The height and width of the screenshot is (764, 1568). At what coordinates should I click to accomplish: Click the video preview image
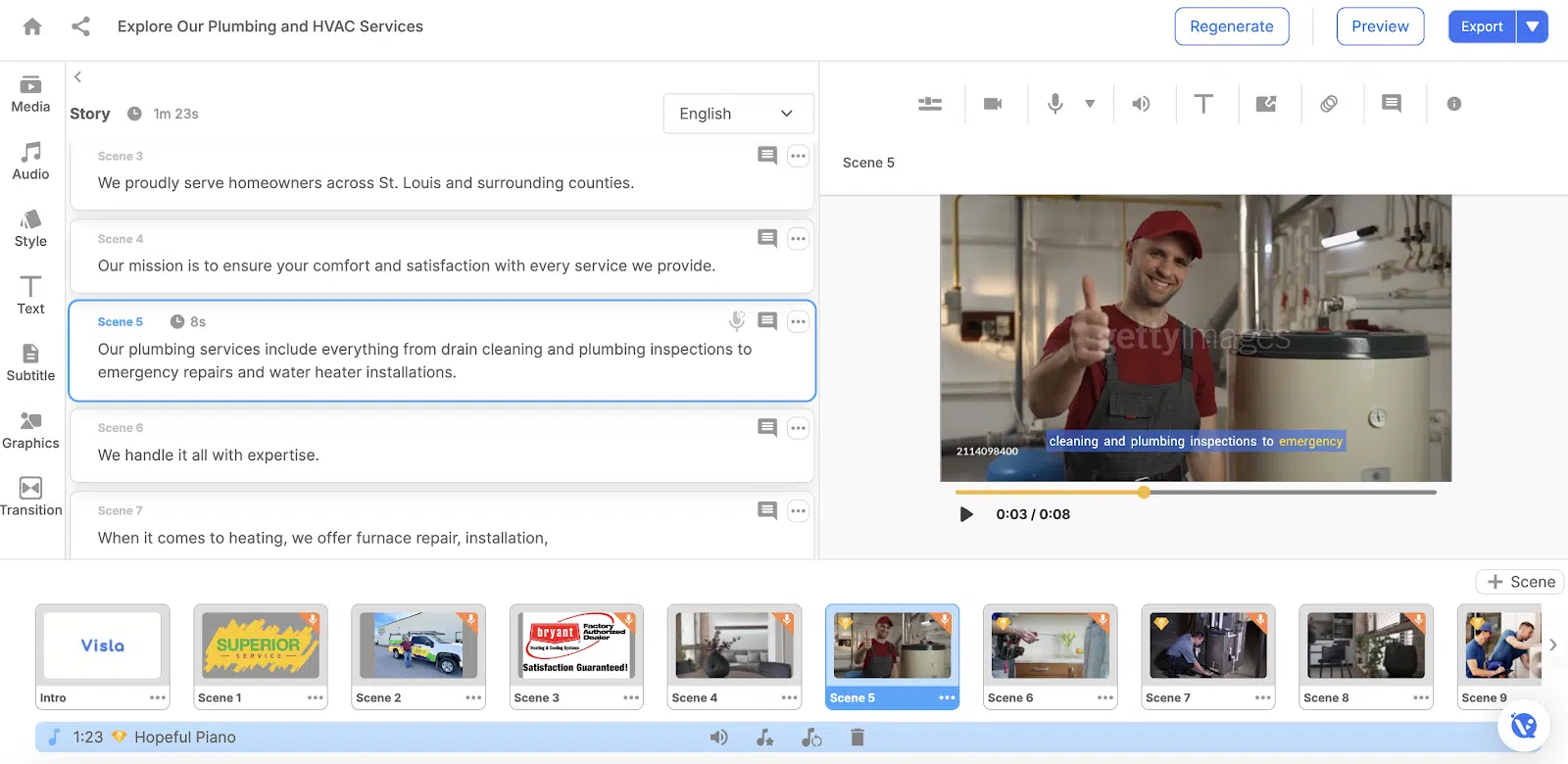tap(1196, 338)
